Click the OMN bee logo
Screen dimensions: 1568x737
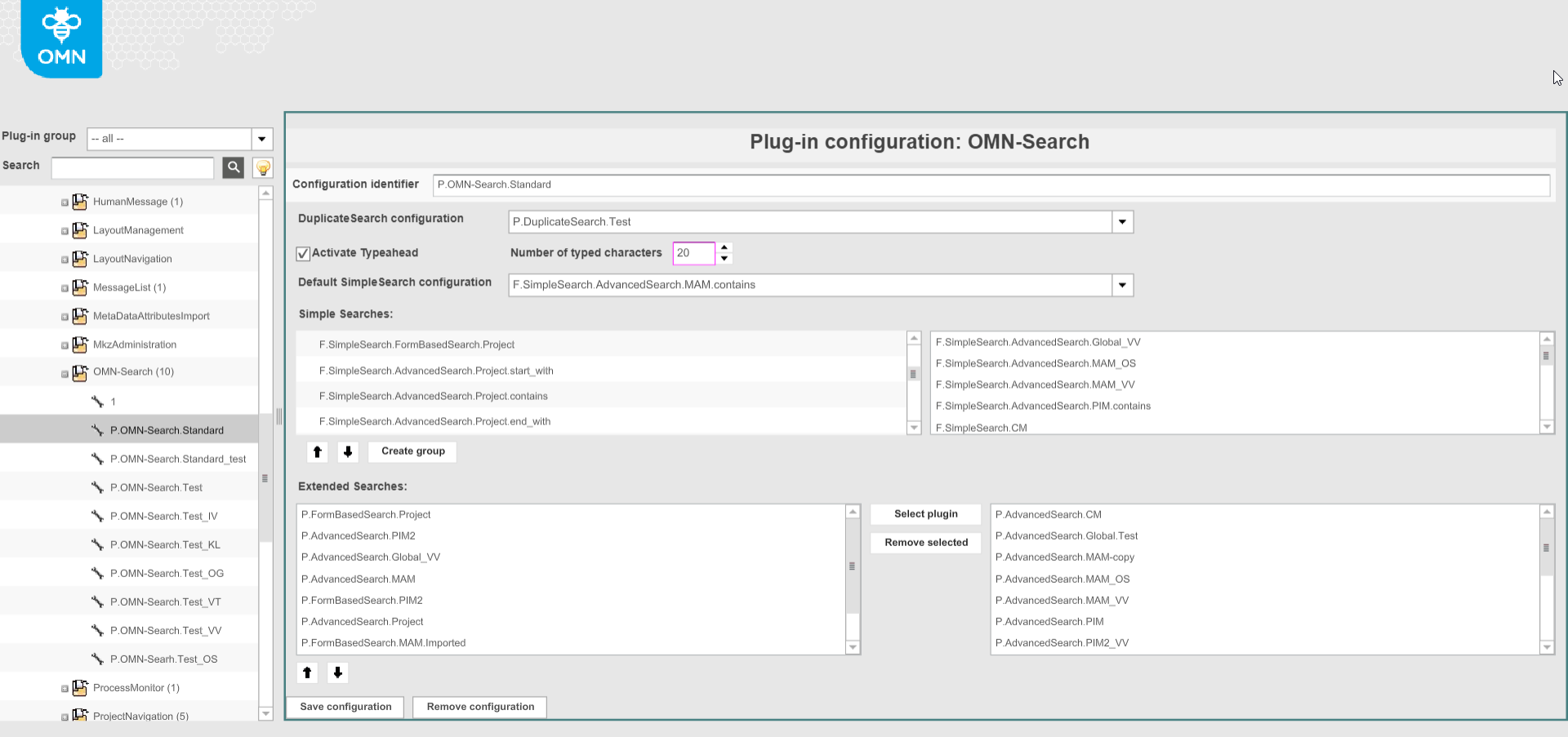60,37
